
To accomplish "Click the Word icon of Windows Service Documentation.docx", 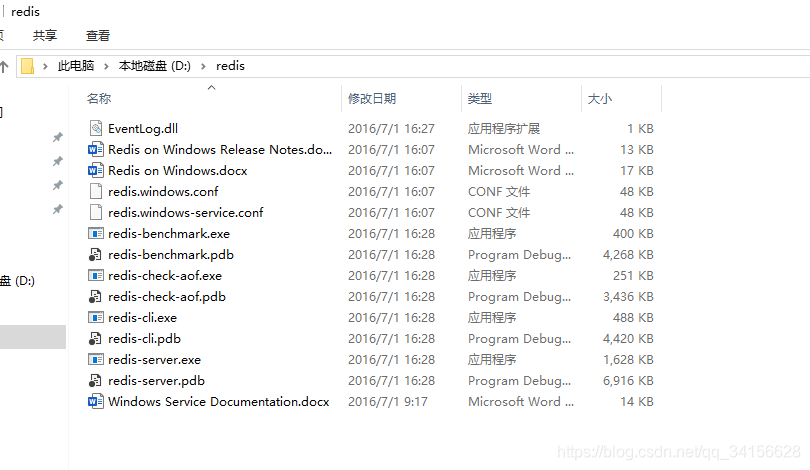I will pos(96,401).
